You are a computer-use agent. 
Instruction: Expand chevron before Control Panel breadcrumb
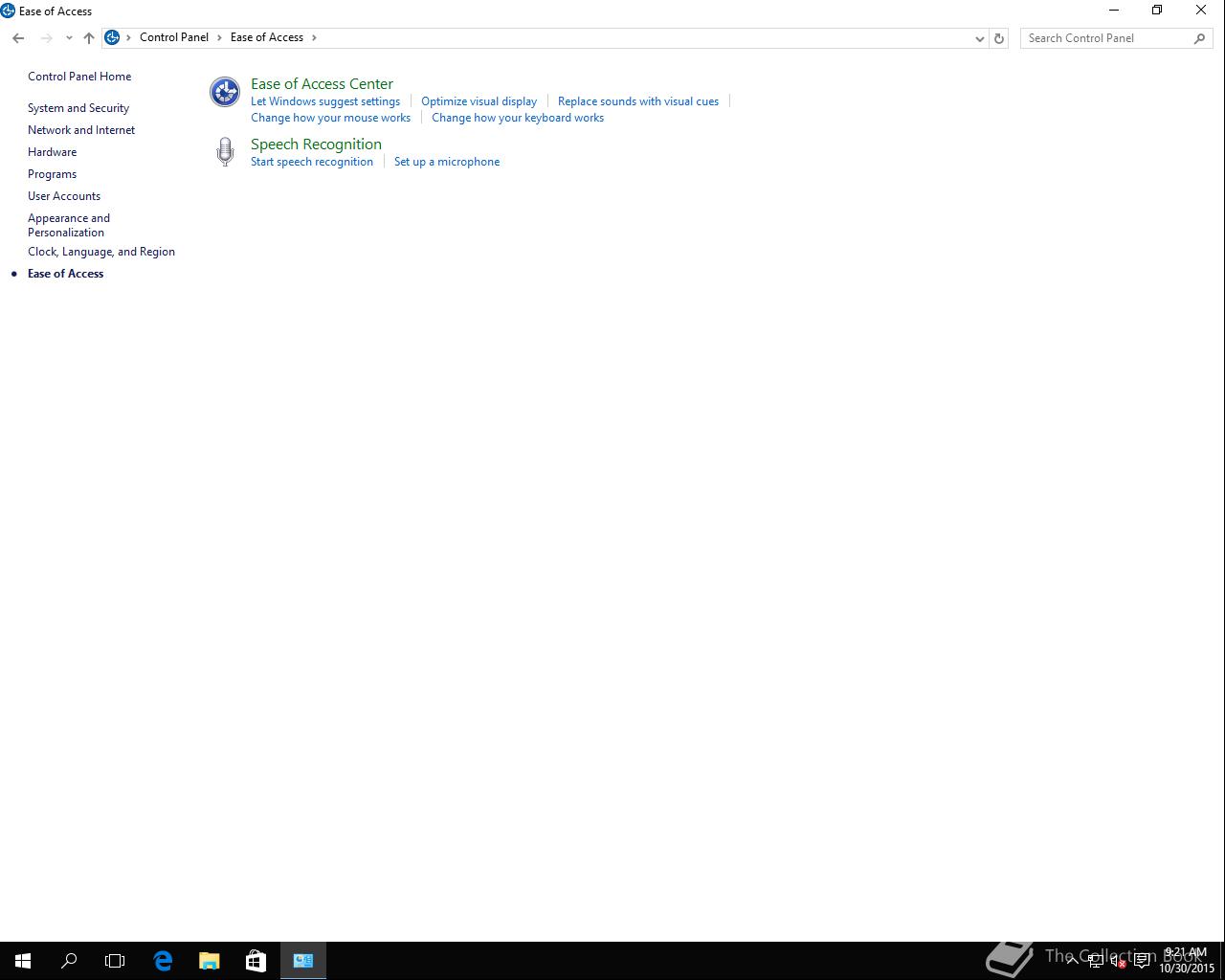[x=128, y=37]
